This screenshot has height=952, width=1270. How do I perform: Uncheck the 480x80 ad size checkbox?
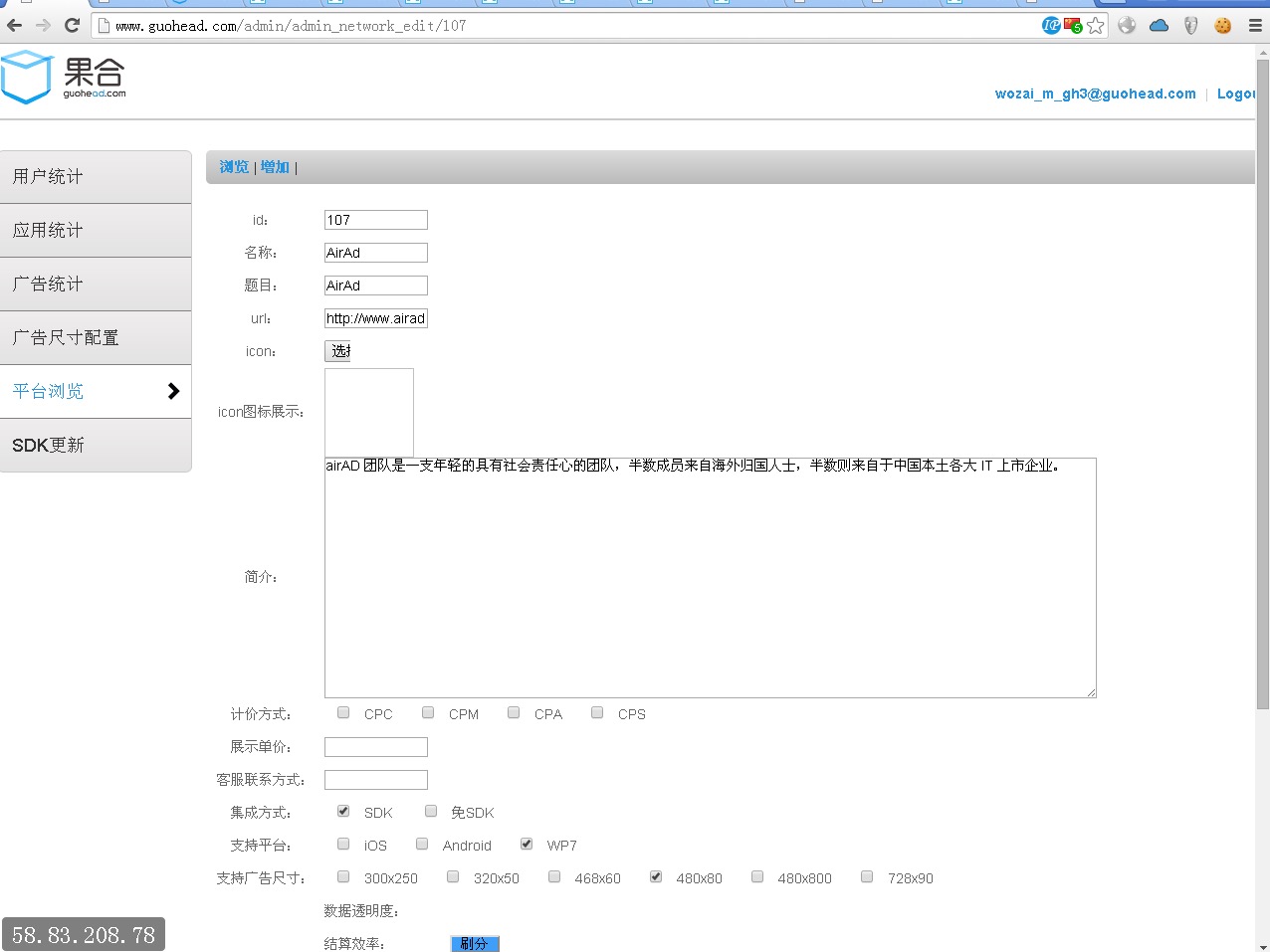pos(656,876)
